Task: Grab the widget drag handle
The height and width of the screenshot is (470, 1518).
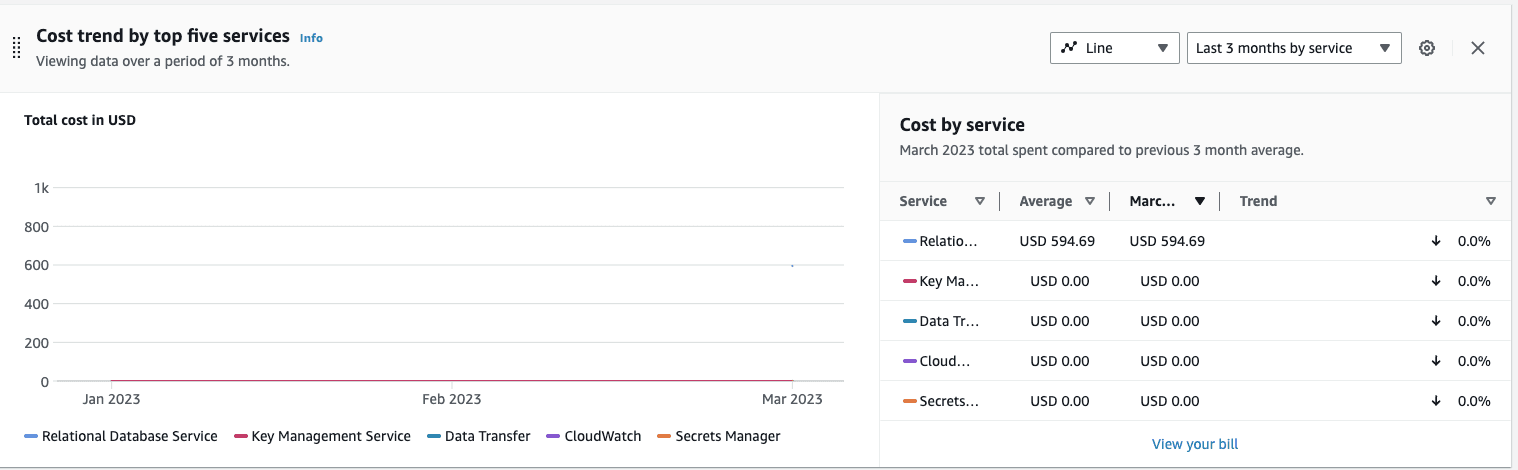Action: pos(16,48)
